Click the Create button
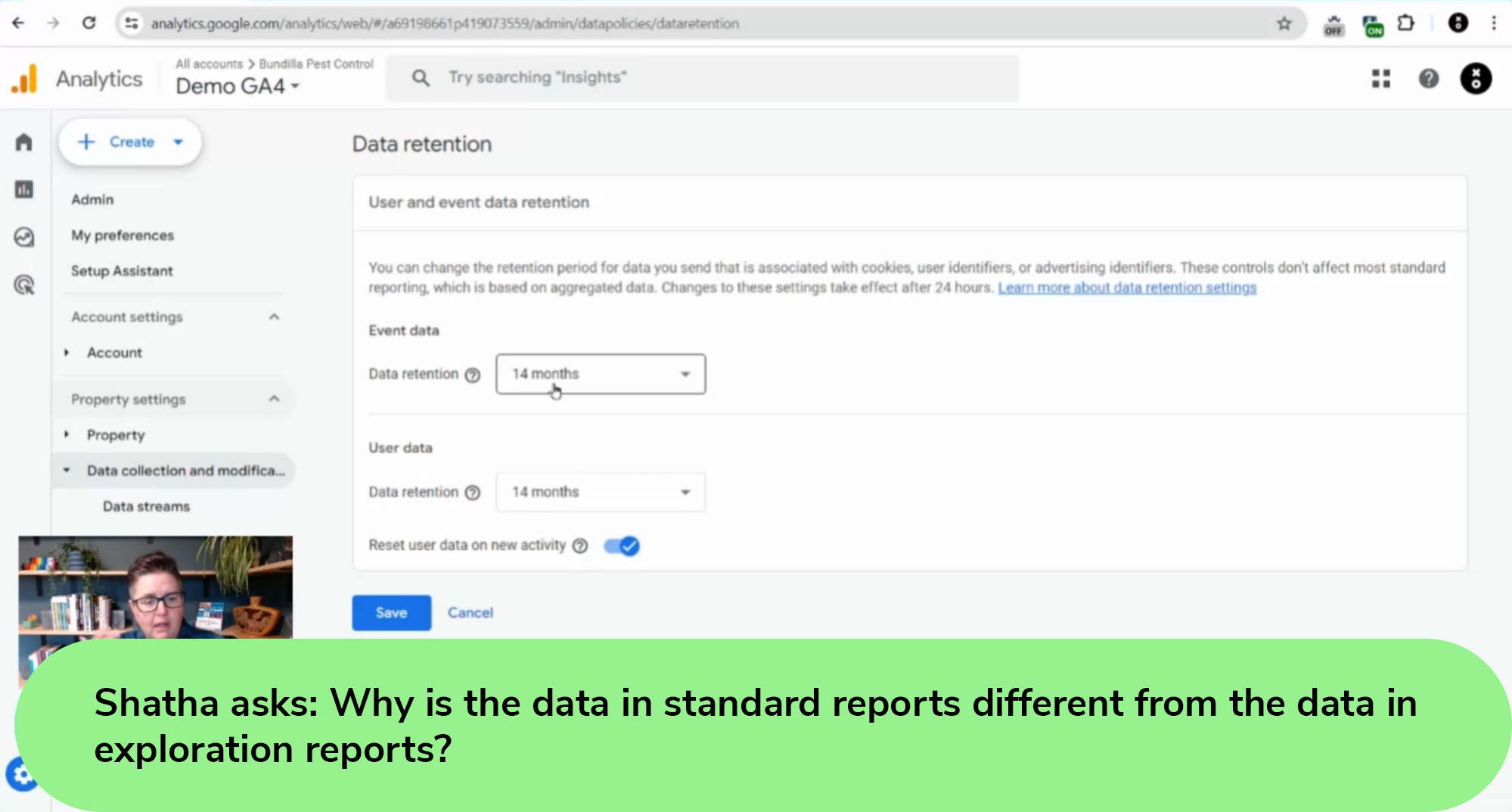 coord(130,142)
